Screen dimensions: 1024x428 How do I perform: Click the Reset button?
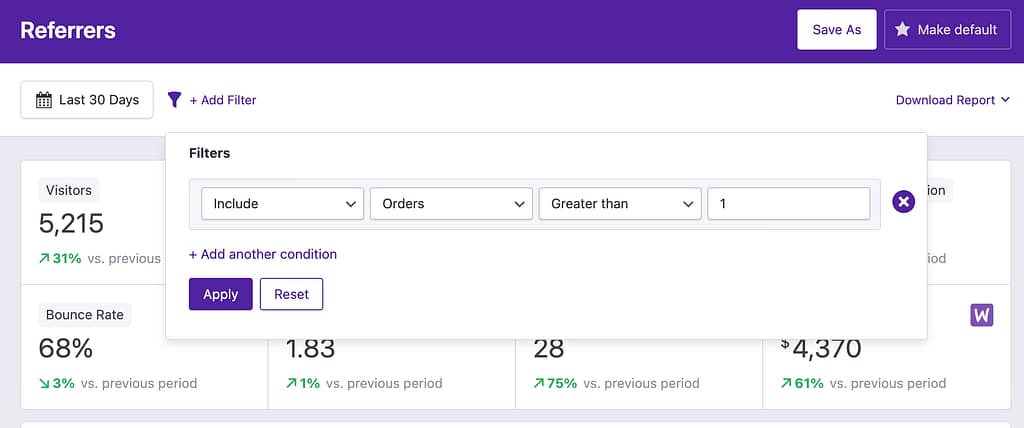tap(291, 294)
